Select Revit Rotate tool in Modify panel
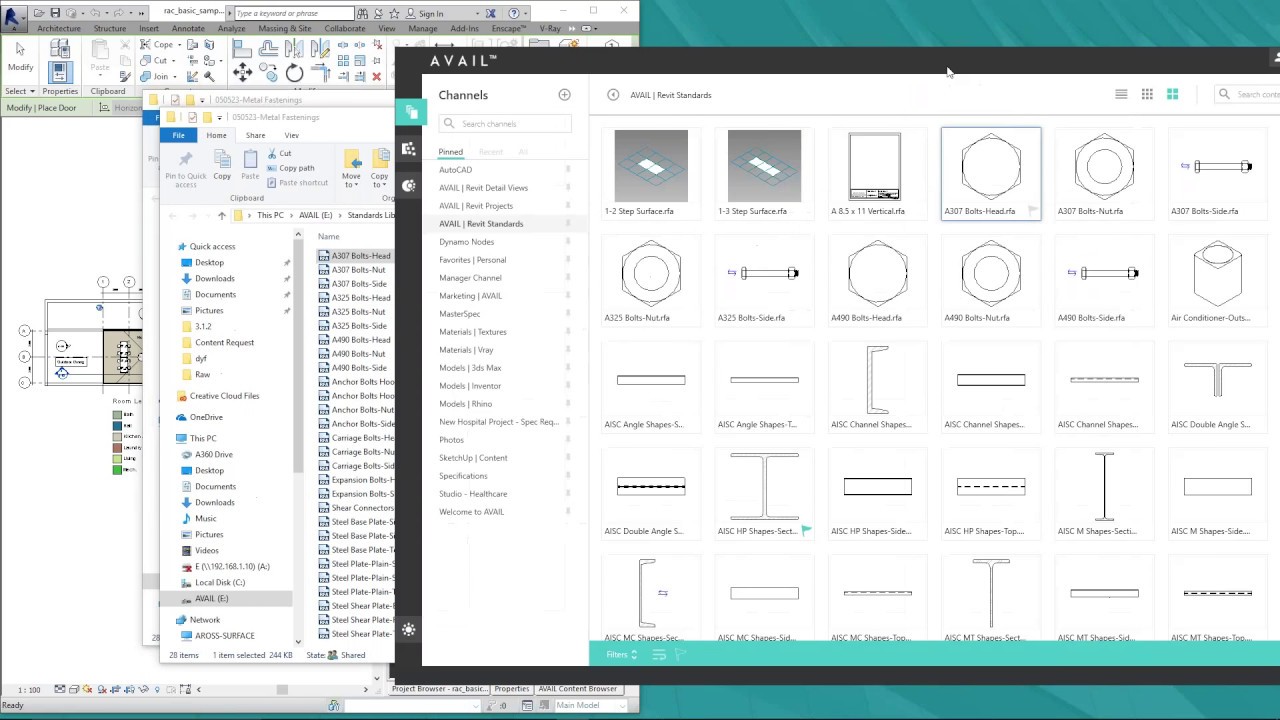This screenshot has width=1280, height=720. click(x=294, y=73)
